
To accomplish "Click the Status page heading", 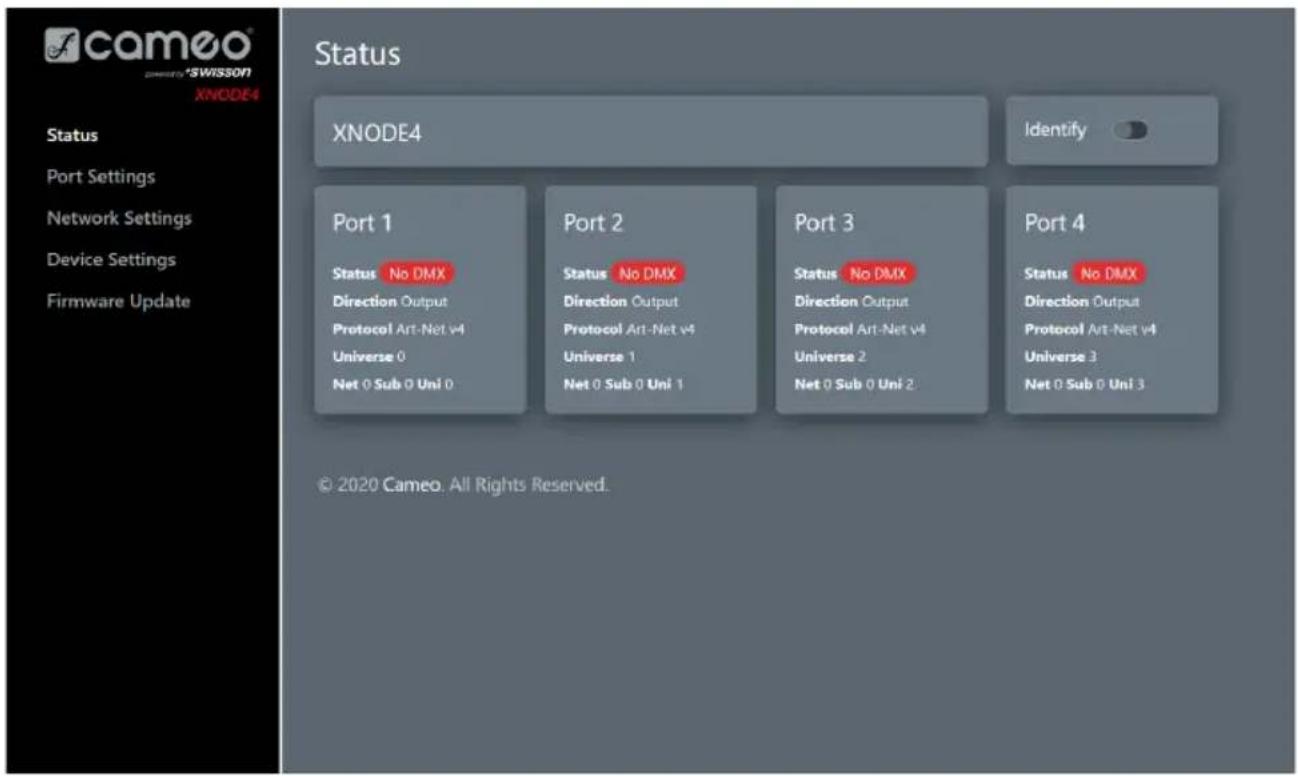I will pos(357,54).
